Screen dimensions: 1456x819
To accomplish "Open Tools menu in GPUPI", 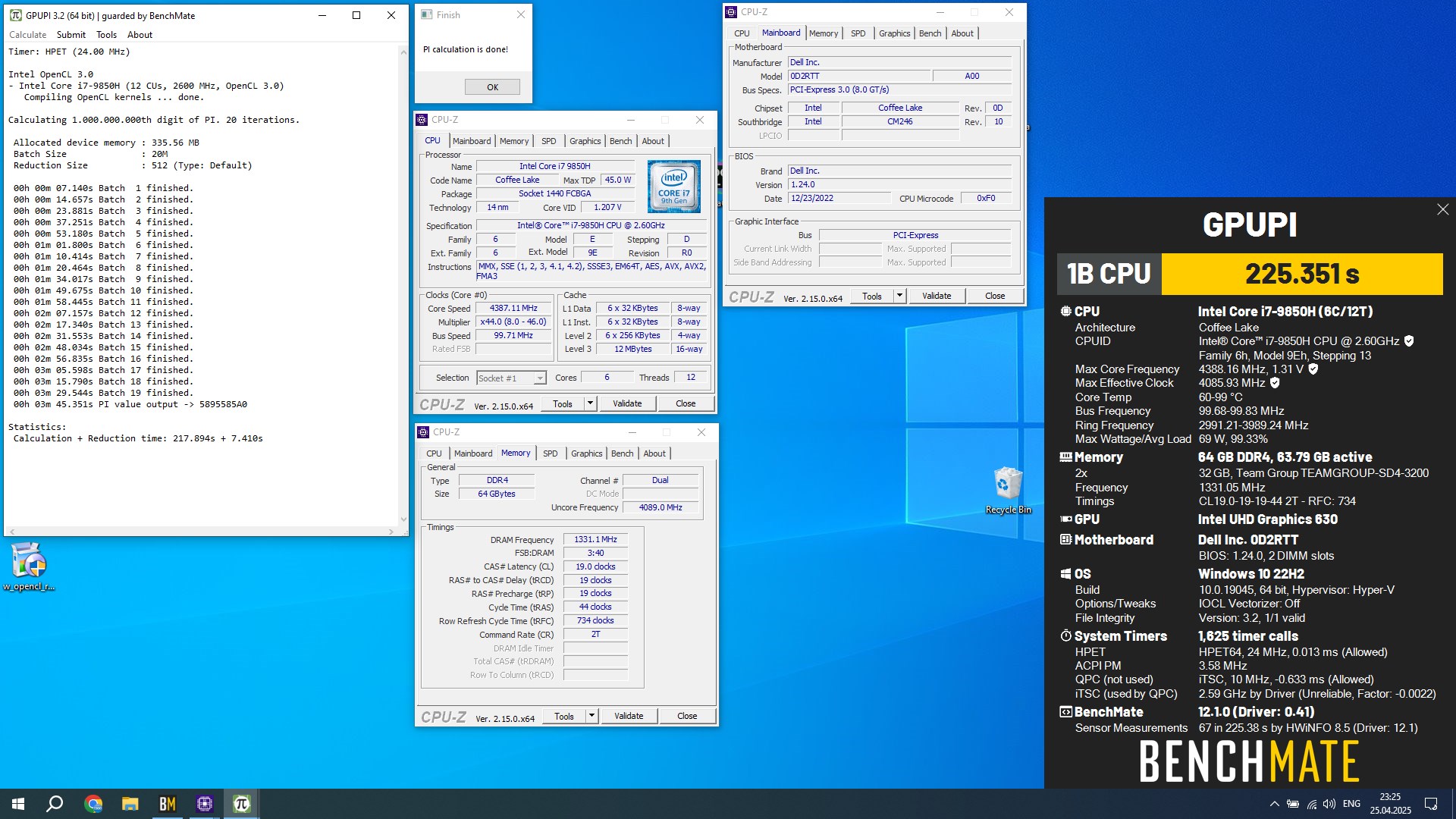I will tap(107, 35).
